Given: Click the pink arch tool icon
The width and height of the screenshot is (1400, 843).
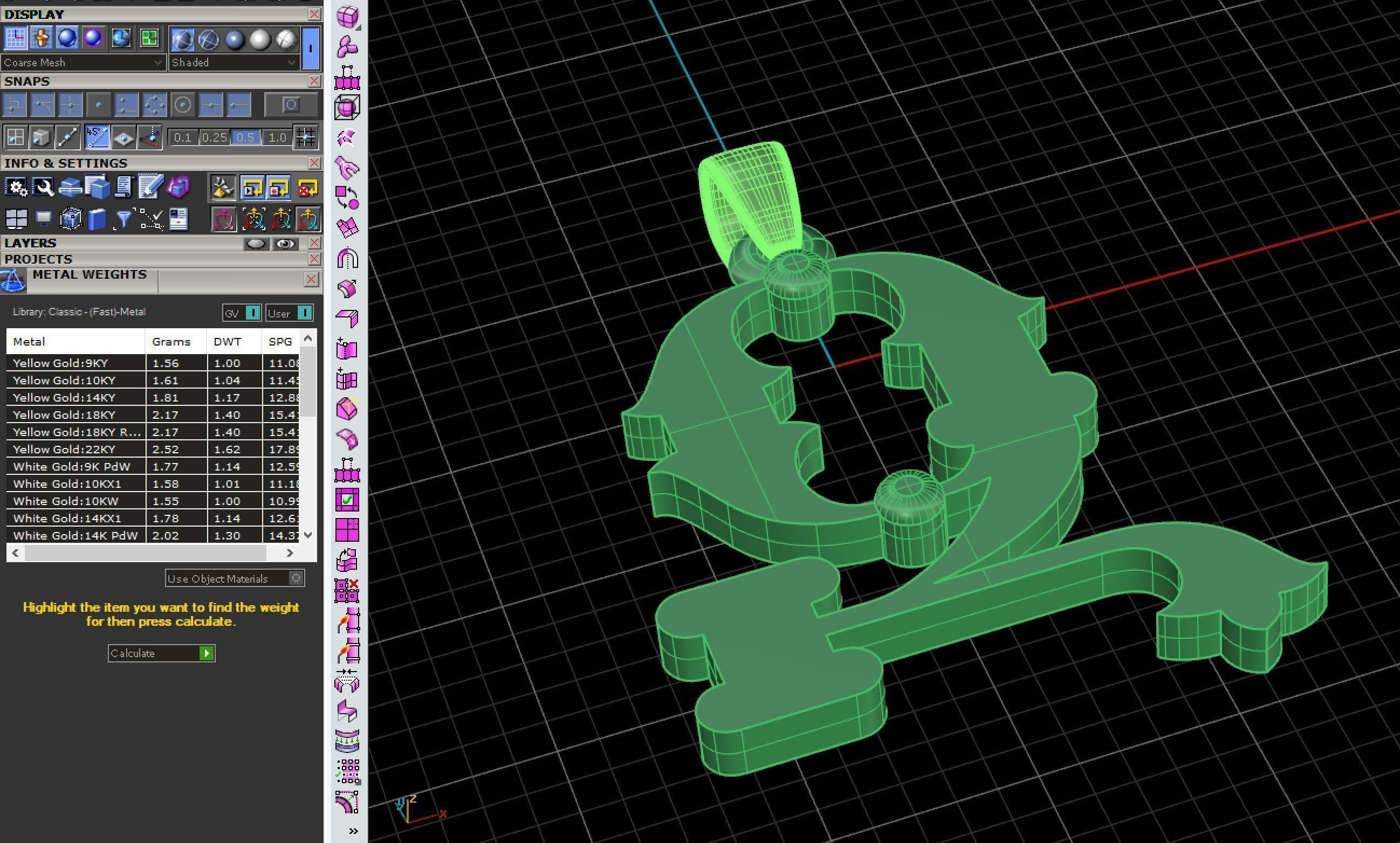Looking at the screenshot, I should click(x=347, y=259).
